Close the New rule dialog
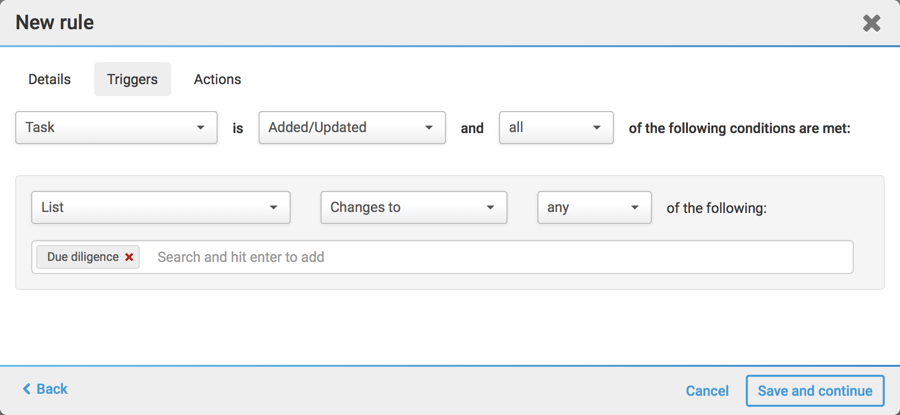The width and height of the screenshot is (900, 415). coord(871,23)
